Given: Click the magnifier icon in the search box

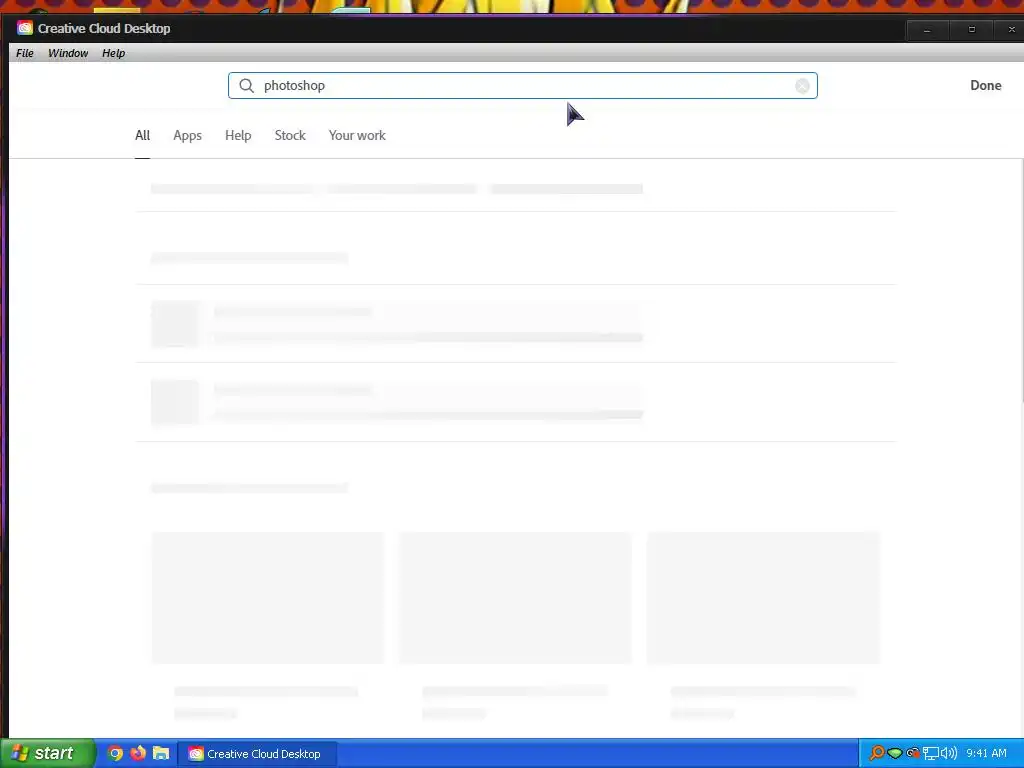Looking at the screenshot, I should 246,86.
